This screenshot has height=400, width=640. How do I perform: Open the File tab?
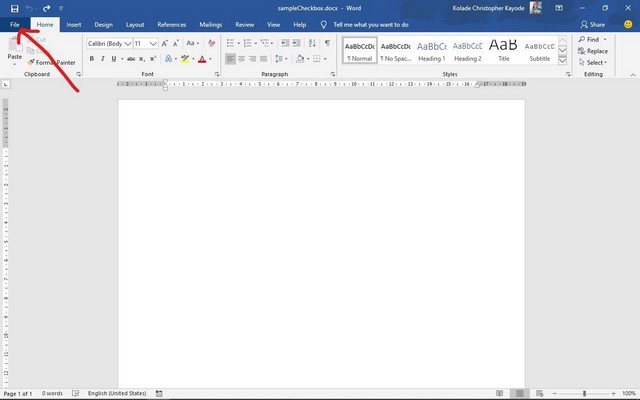[14, 24]
